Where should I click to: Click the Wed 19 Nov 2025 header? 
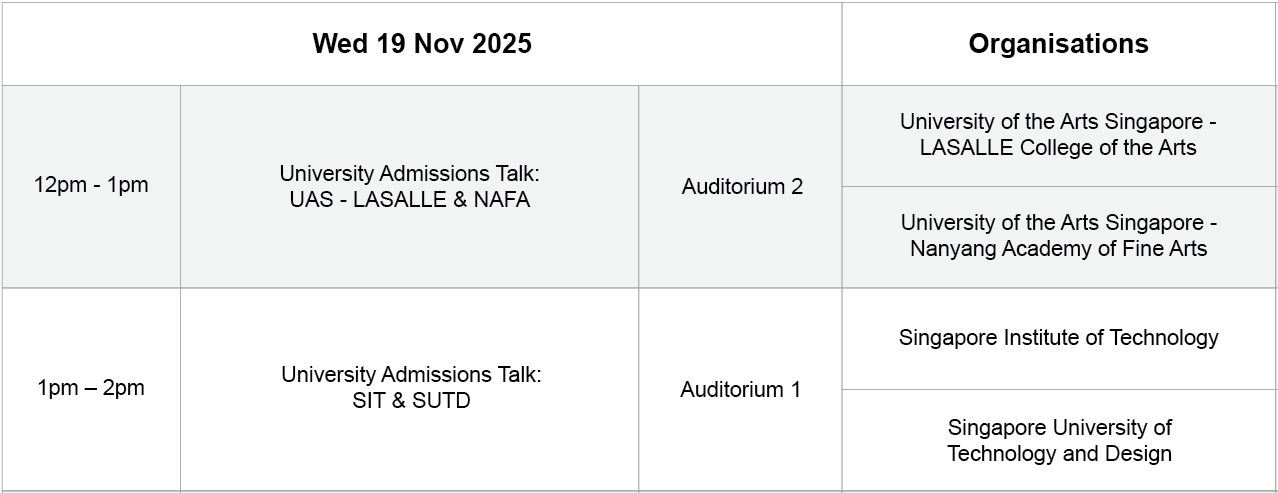[x=422, y=44]
